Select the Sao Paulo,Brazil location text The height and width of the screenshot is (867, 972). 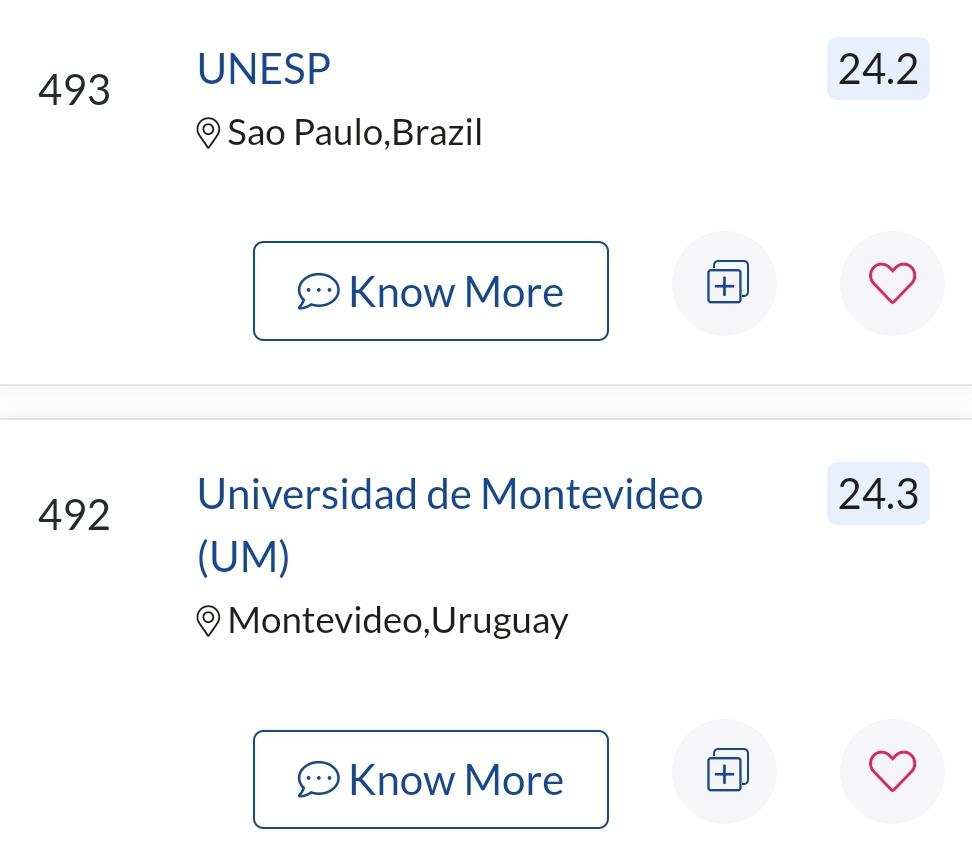tap(355, 133)
